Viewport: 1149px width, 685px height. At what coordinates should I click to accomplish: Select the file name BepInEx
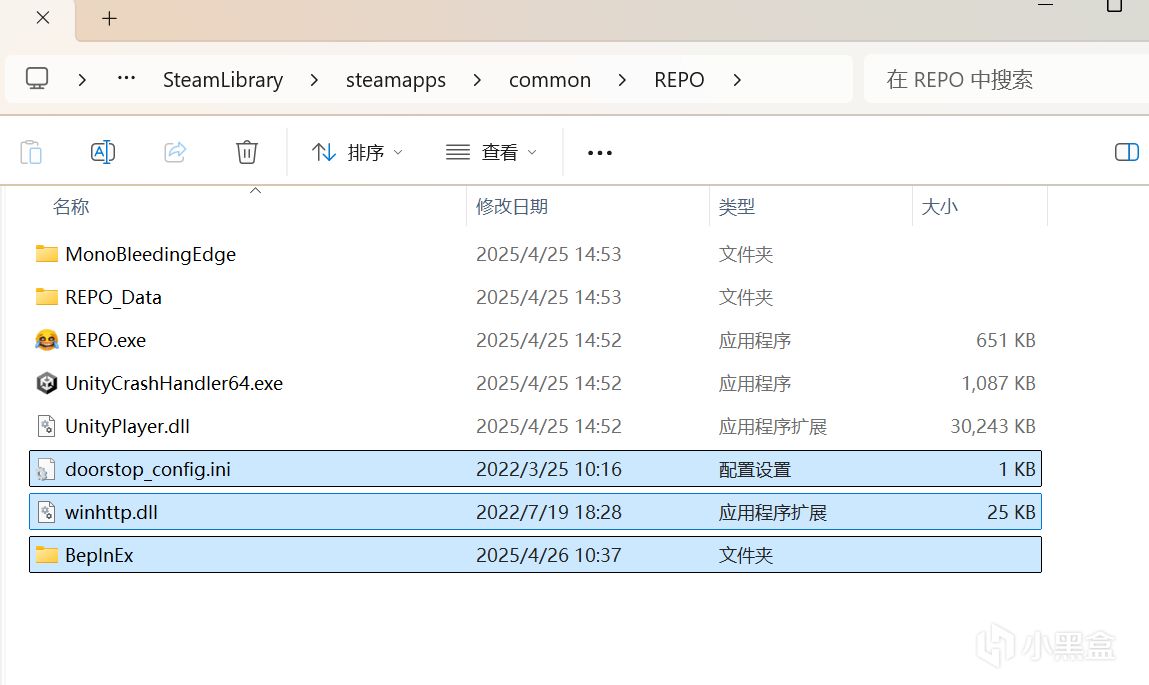[x=99, y=555]
